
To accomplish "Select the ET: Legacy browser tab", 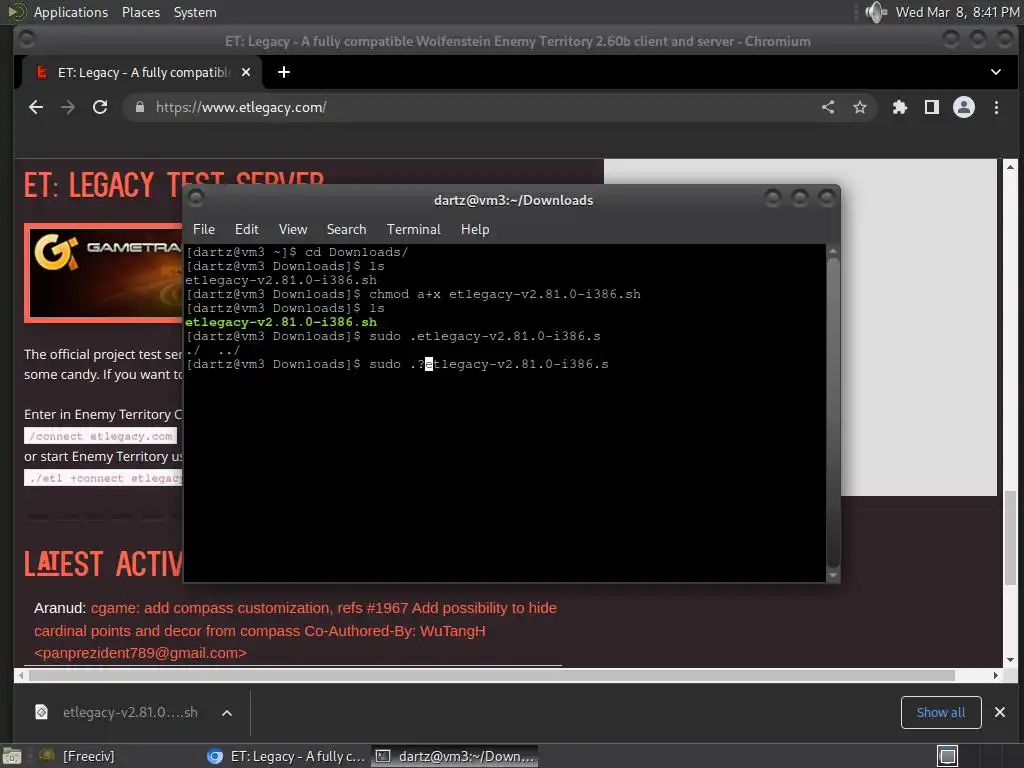I will pos(142,72).
